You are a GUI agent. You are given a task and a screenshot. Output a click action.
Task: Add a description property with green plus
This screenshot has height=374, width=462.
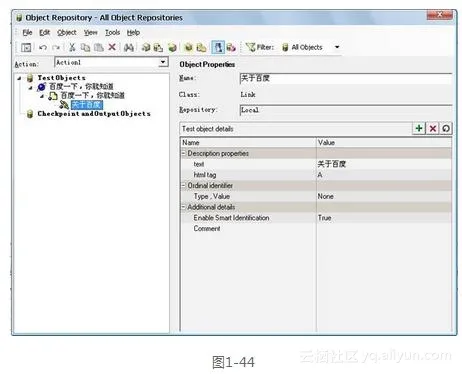click(419, 128)
